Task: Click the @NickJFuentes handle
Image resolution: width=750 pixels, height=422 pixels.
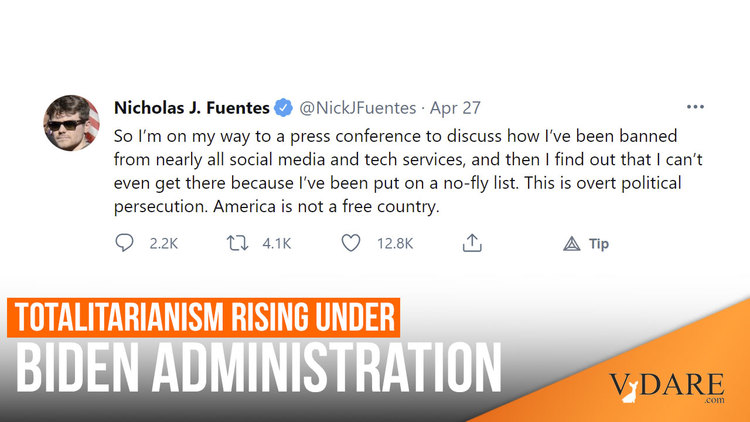Action: click(x=353, y=107)
